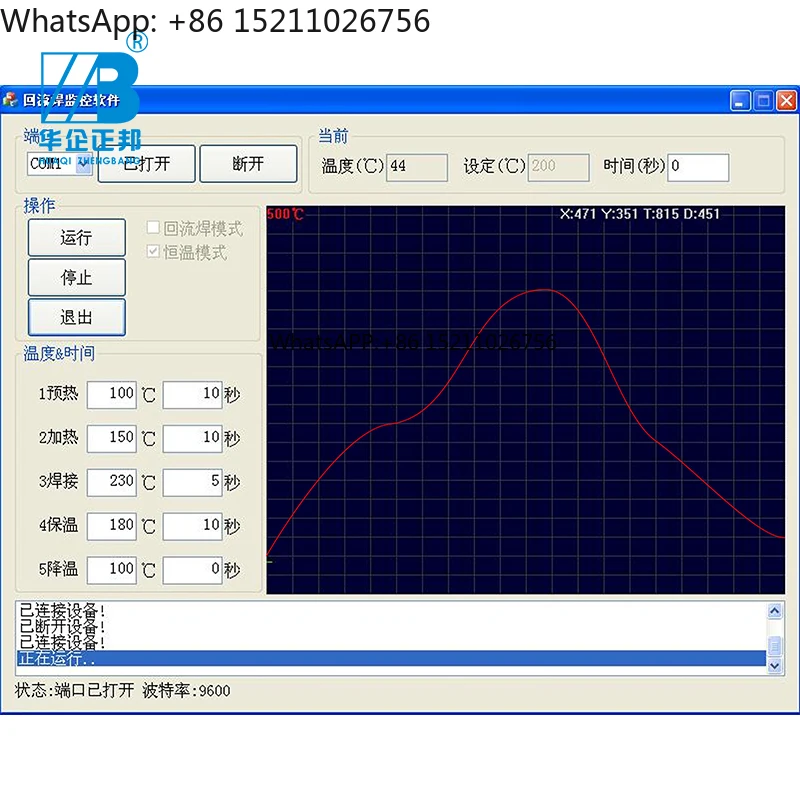Screen dimensions: 800x800
Task: Toggle the 回流焊模式 checkbox
Action: coord(154,229)
